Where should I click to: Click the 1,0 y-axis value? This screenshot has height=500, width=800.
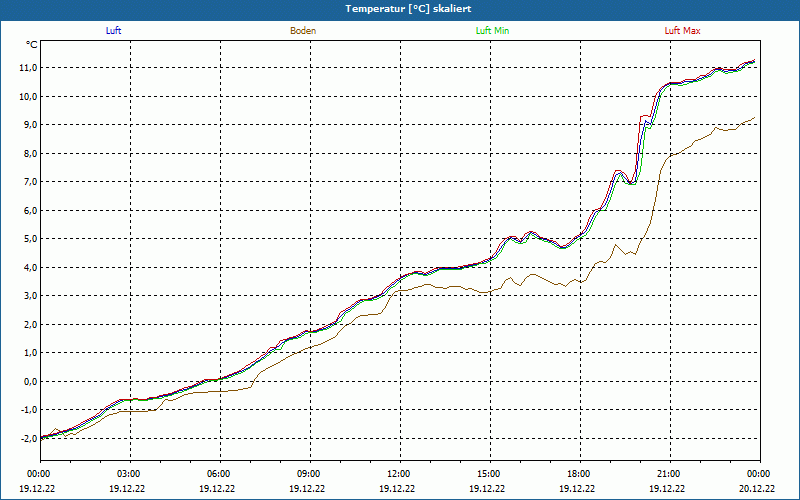30,353
